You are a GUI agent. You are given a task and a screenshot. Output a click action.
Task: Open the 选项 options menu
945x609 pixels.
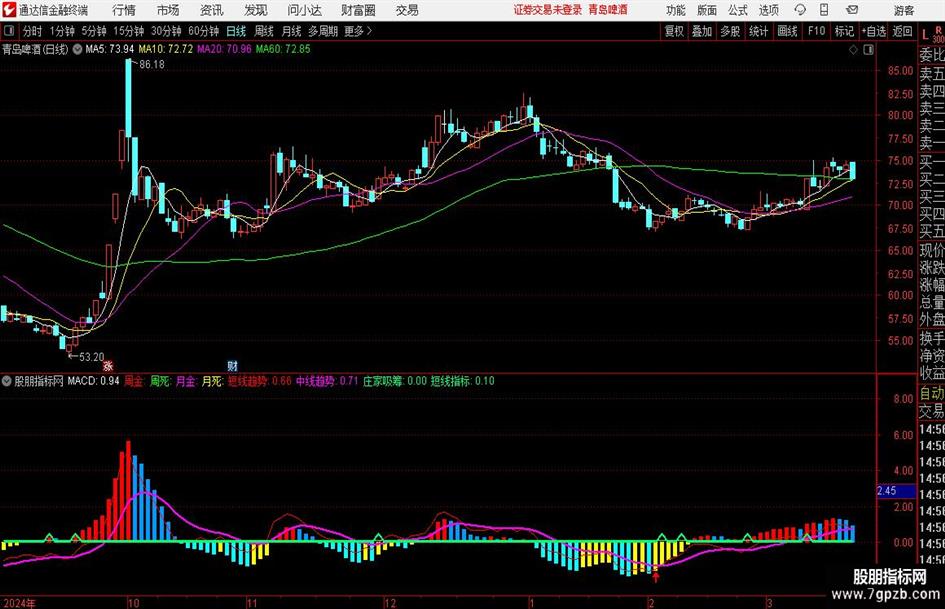click(768, 10)
